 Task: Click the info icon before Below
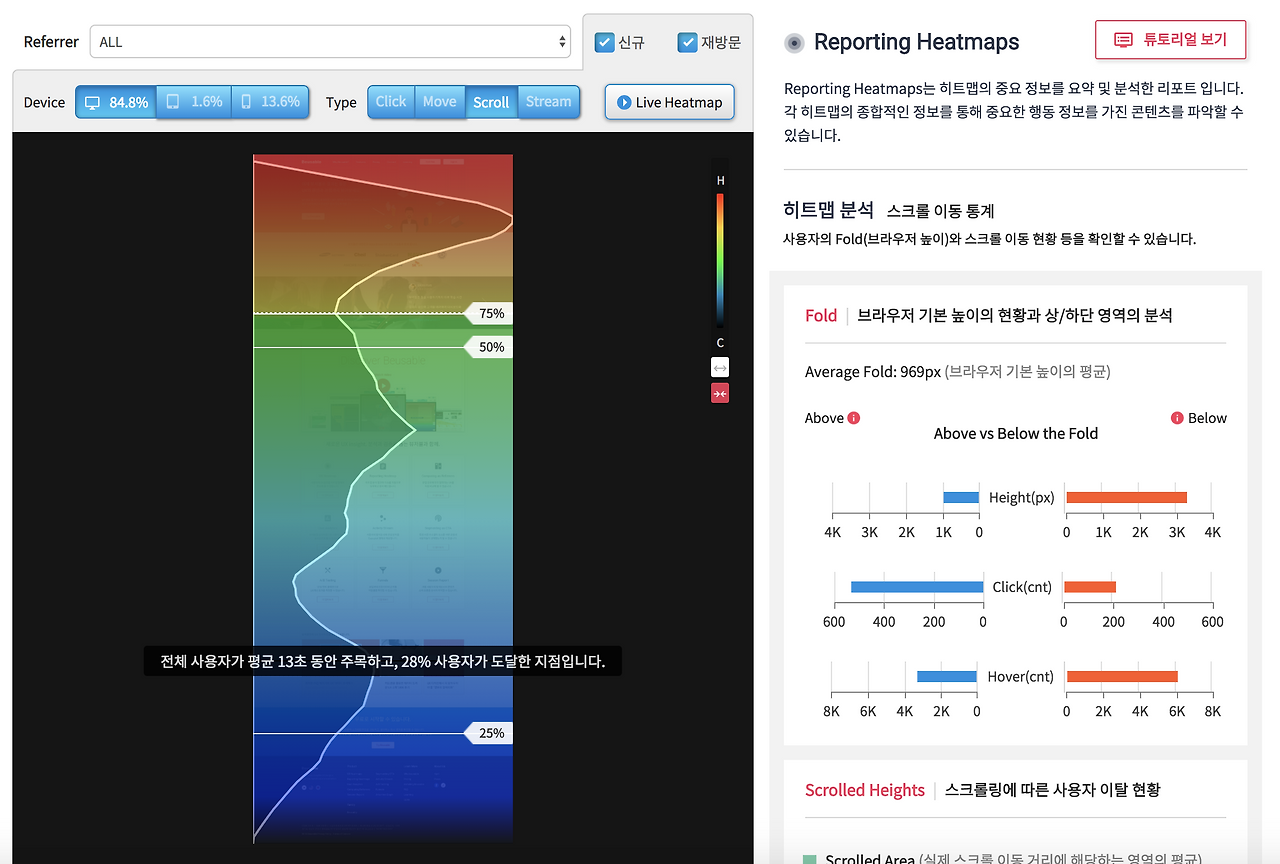(1177, 418)
